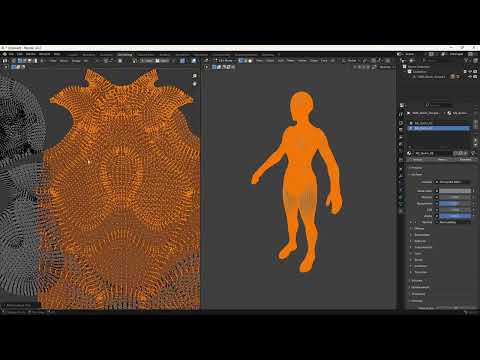The height and width of the screenshot is (360, 480).
Task: Click the Blender logo icon in top bar
Action: click(x=4, y=54)
